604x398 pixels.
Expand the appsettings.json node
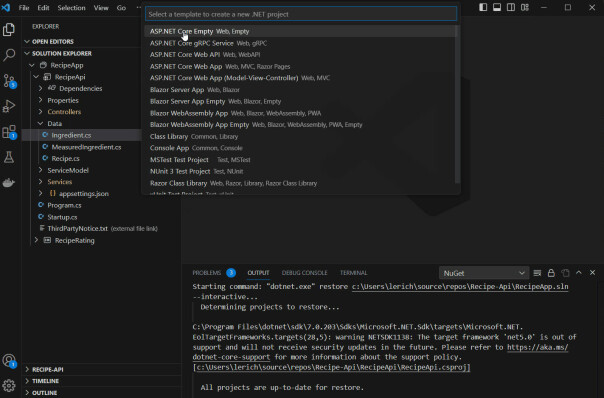click(40, 193)
